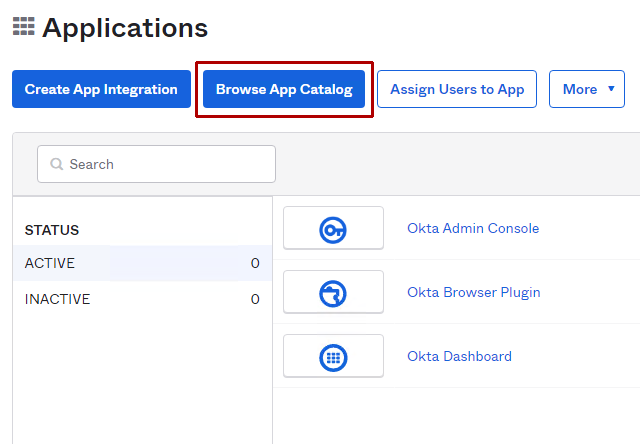This screenshot has height=444, width=640.
Task: Click the STATUS sidebar heading
Action: click(52, 230)
